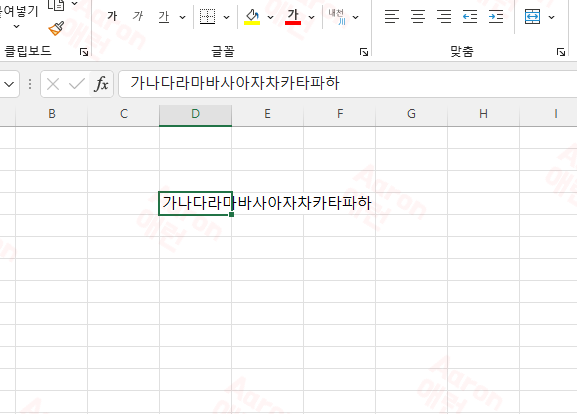The width and height of the screenshot is (577, 414).
Task: Select column E header
Action: pos(268,114)
